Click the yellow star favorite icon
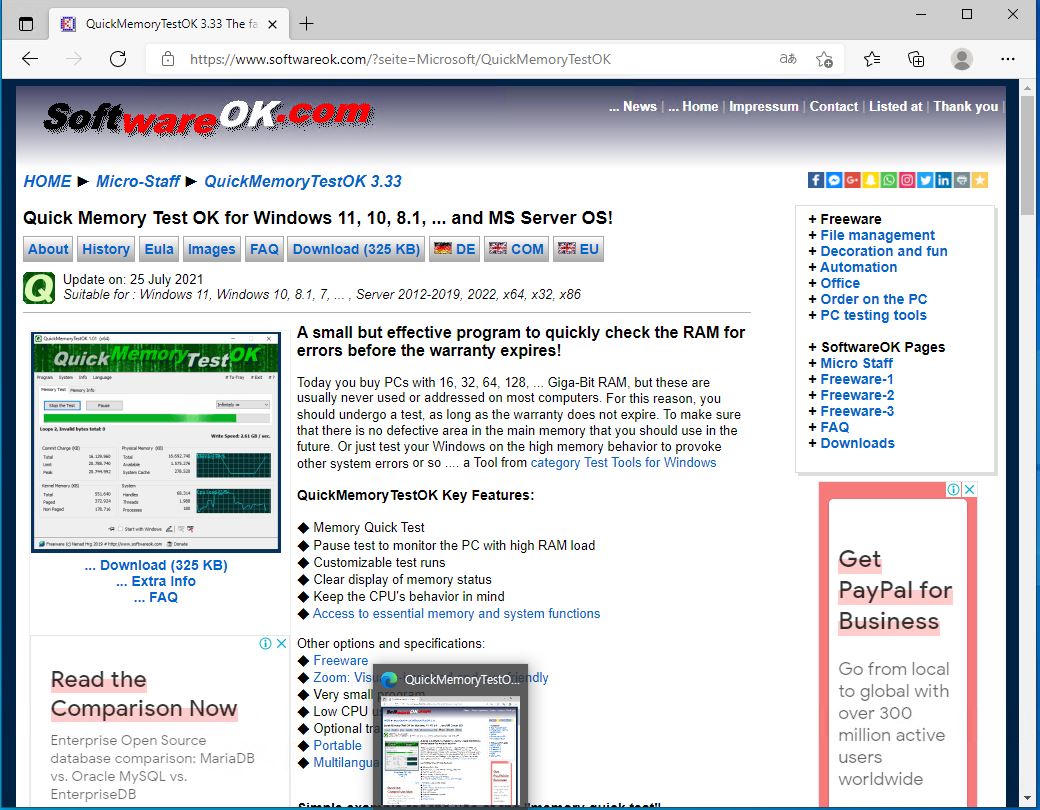Screen dimensions: 1040x810 click(980, 180)
